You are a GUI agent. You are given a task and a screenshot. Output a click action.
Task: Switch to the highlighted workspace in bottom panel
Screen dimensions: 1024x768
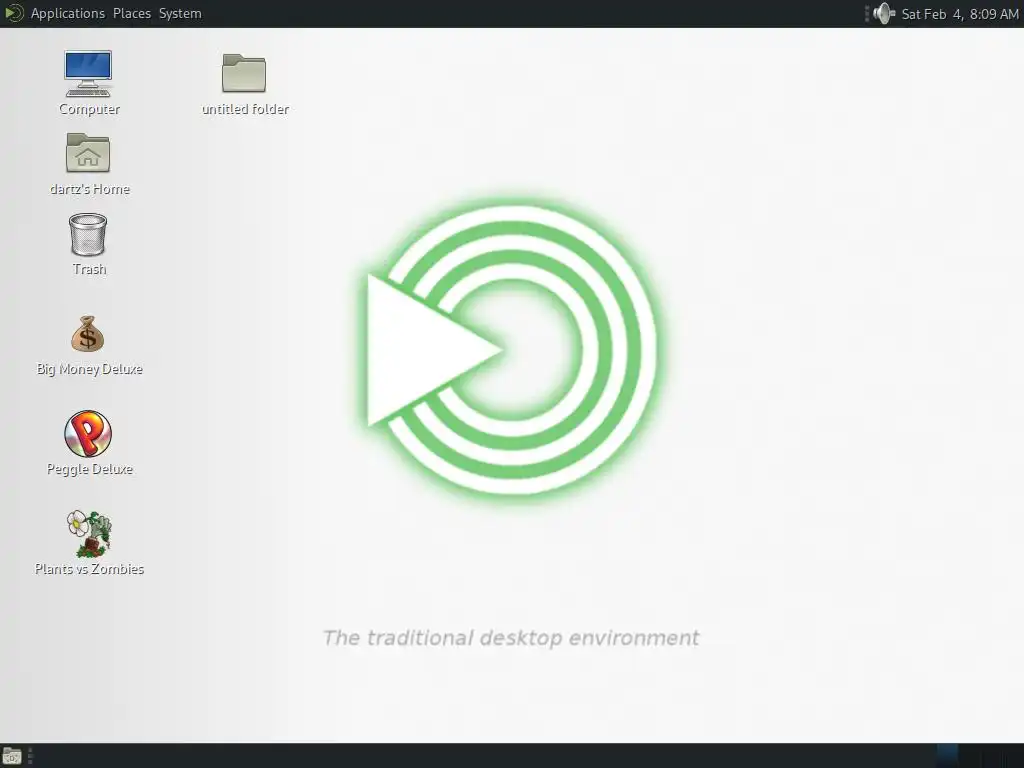pyautogui.click(x=948, y=756)
